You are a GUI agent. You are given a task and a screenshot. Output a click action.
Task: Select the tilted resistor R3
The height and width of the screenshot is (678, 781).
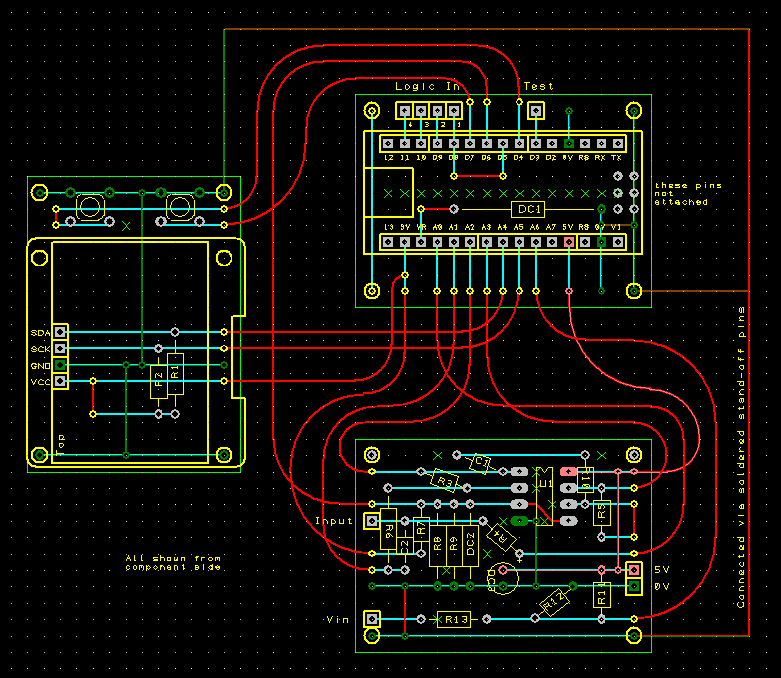[x=444, y=481]
